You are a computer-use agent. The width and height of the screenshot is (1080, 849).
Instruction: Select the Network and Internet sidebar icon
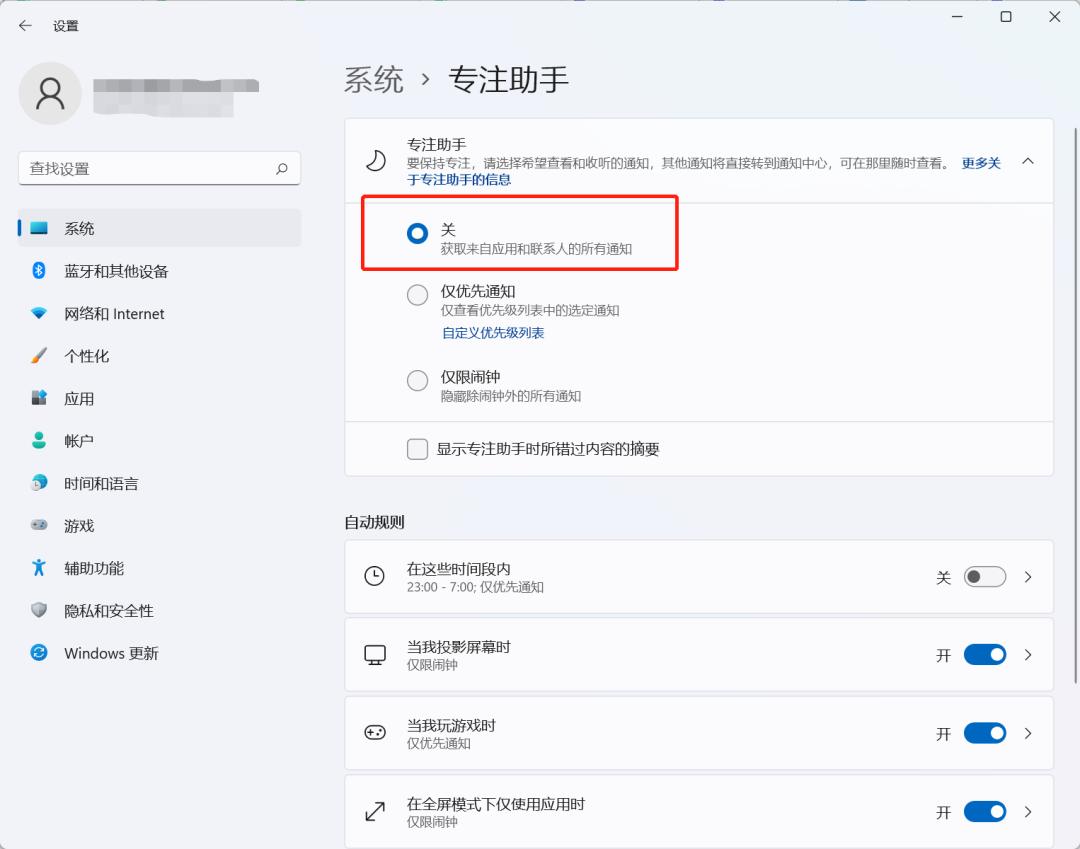coord(38,313)
